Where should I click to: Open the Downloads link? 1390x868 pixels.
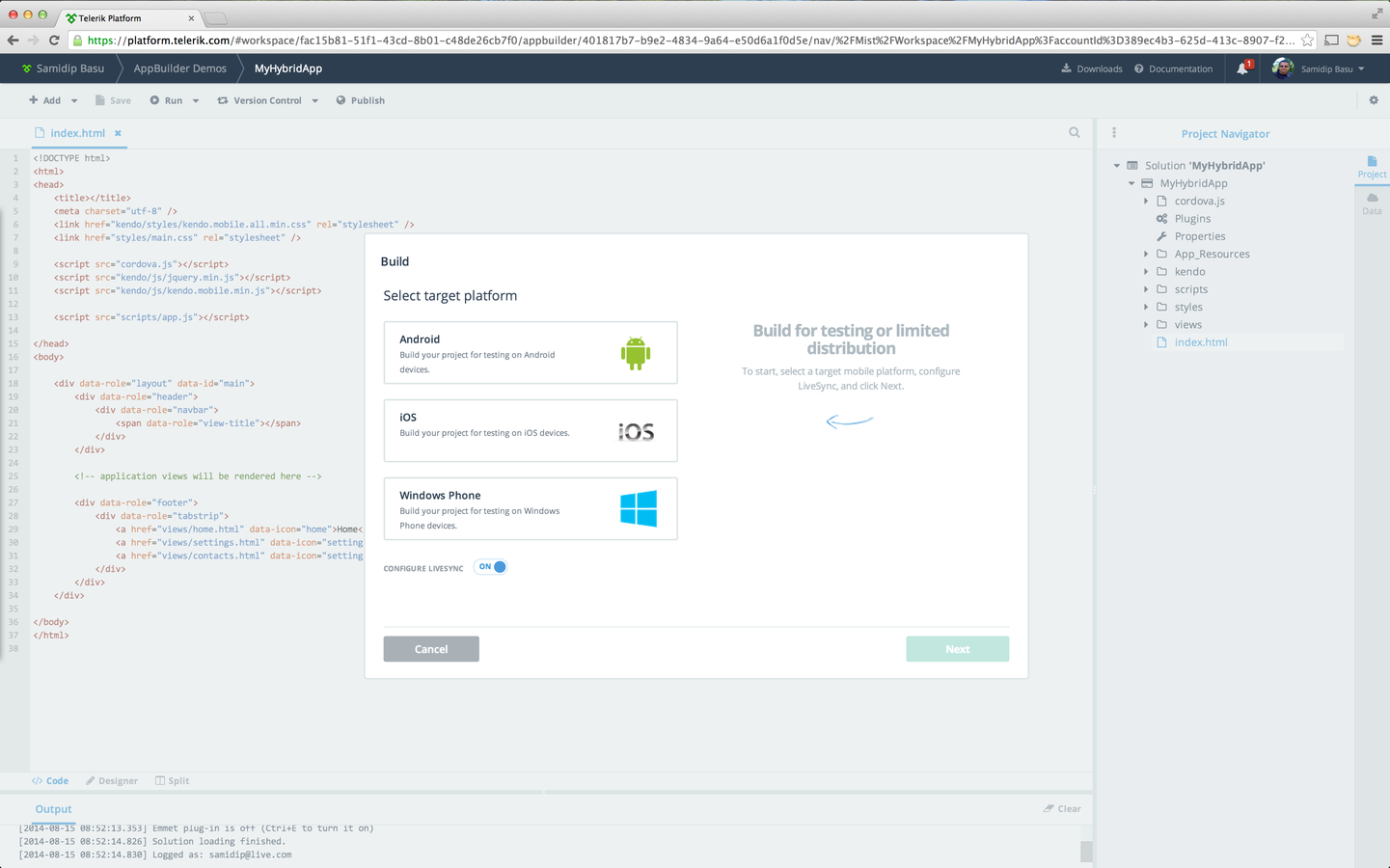point(1092,68)
